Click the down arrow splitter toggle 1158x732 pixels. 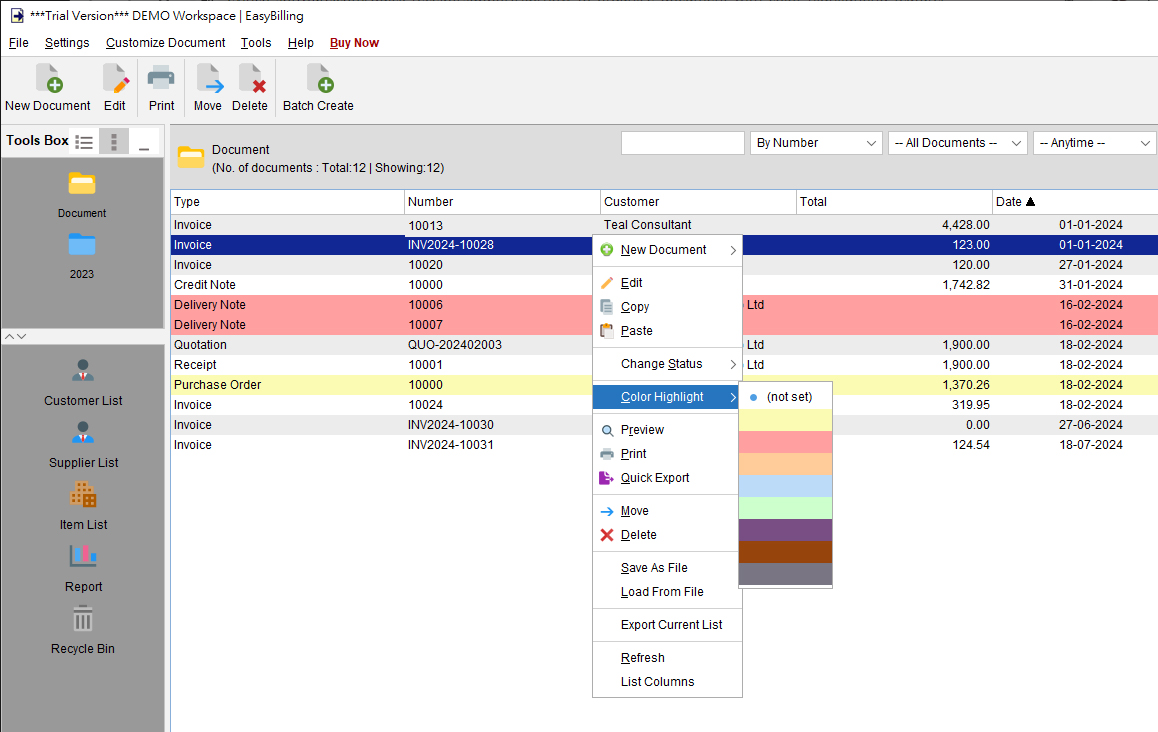(x=21, y=337)
